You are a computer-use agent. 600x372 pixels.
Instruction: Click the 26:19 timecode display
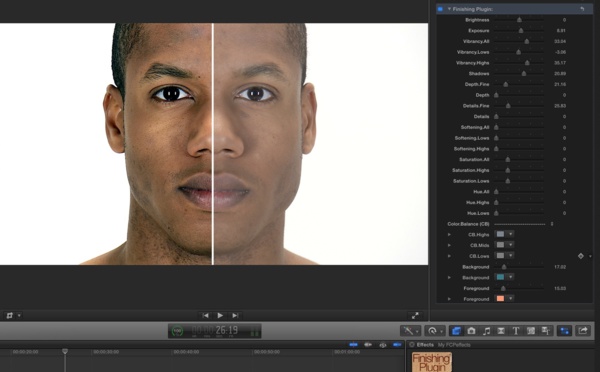227,330
